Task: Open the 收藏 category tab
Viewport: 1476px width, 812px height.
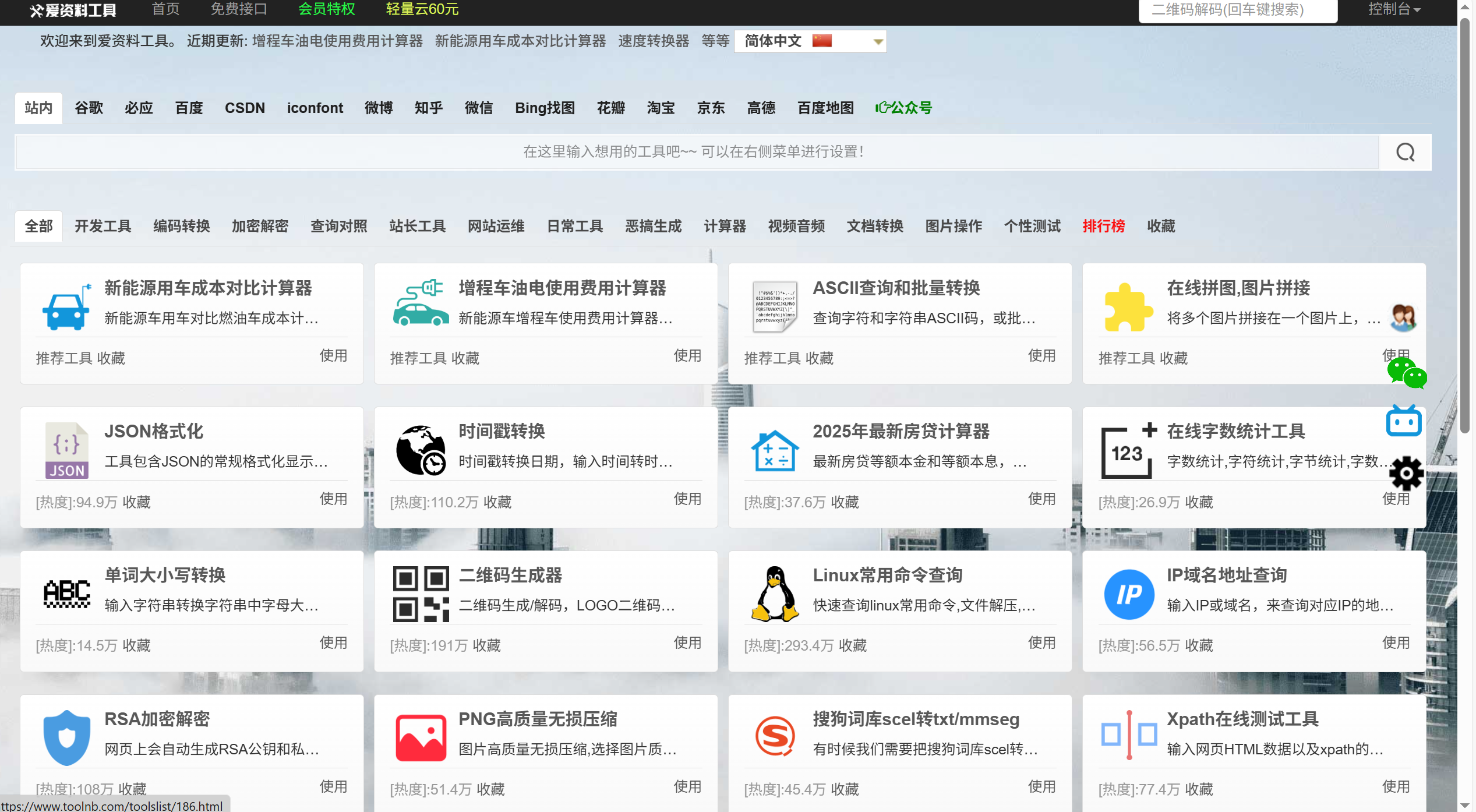Action: click(x=1161, y=226)
